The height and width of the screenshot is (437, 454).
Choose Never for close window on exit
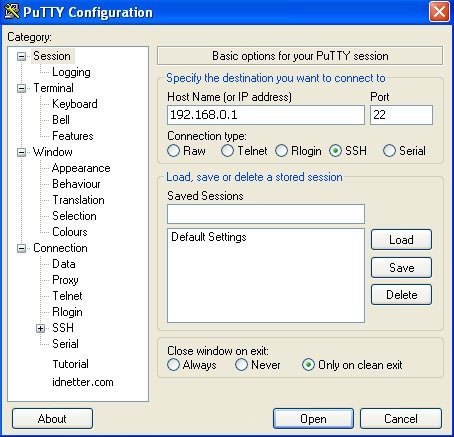coord(241,365)
